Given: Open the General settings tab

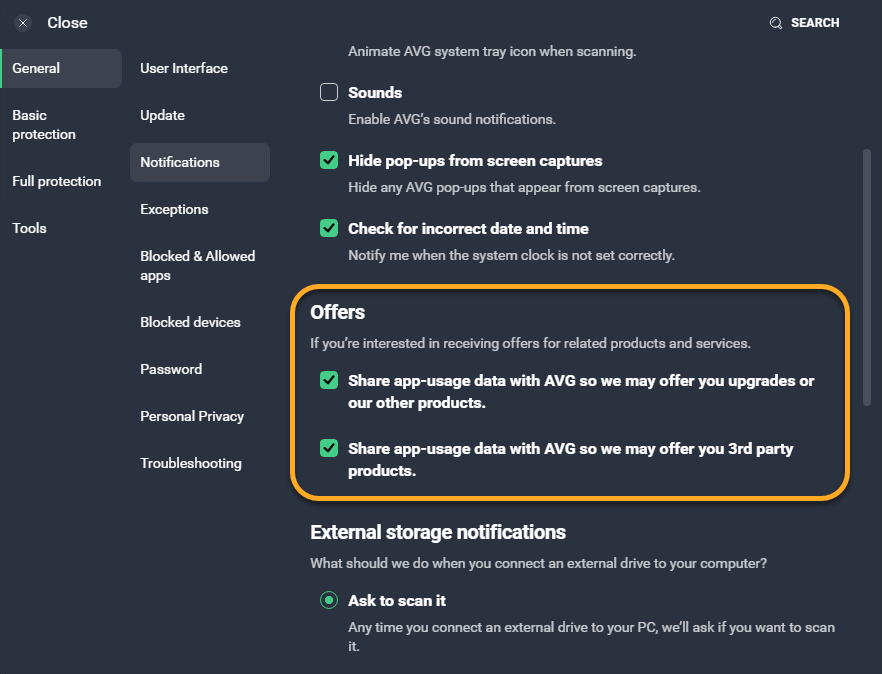Looking at the screenshot, I should 37,69.
